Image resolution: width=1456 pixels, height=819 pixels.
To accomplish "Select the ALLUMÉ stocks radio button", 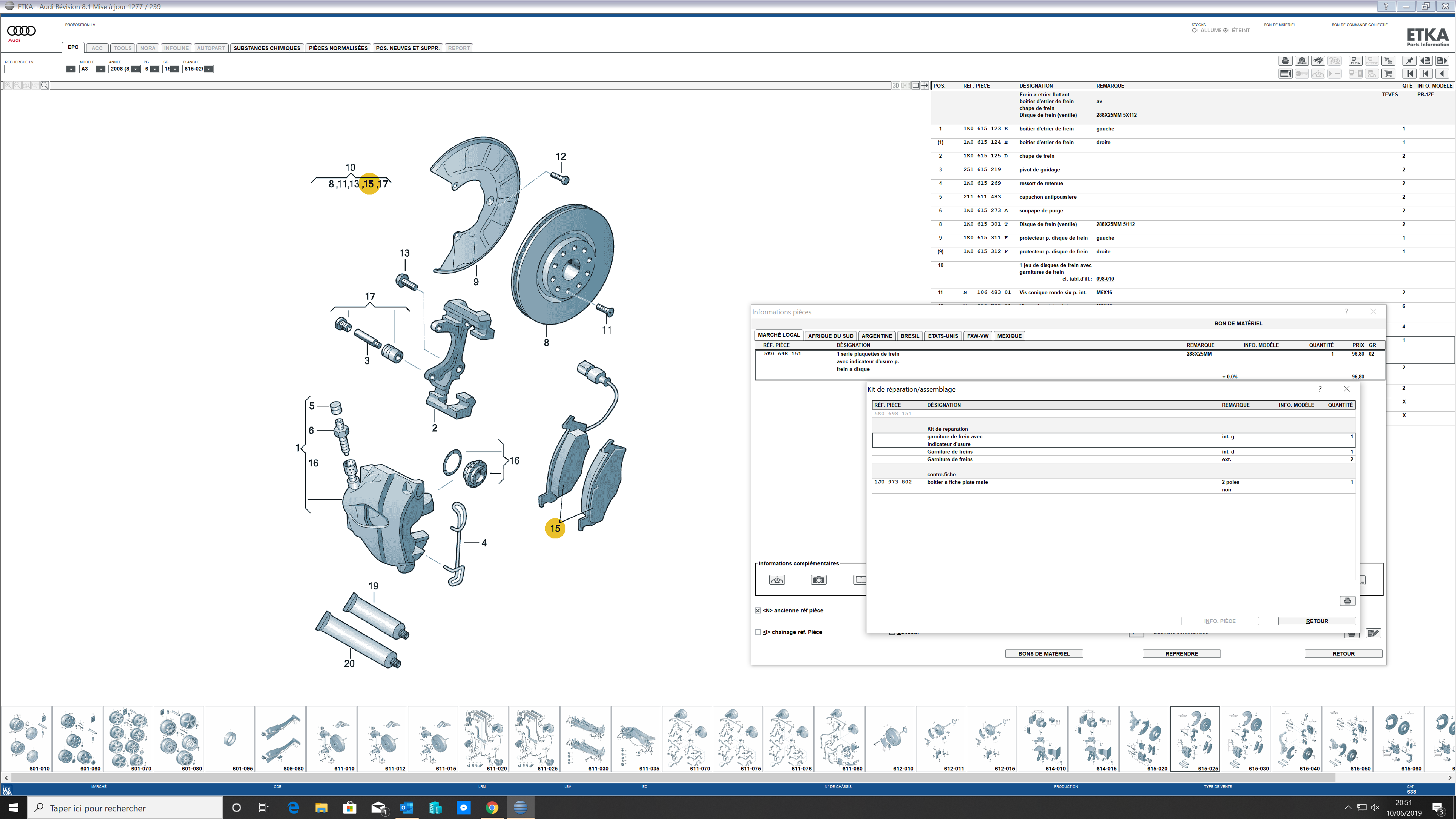I will pyautogui.click(x=1194, y=30).
